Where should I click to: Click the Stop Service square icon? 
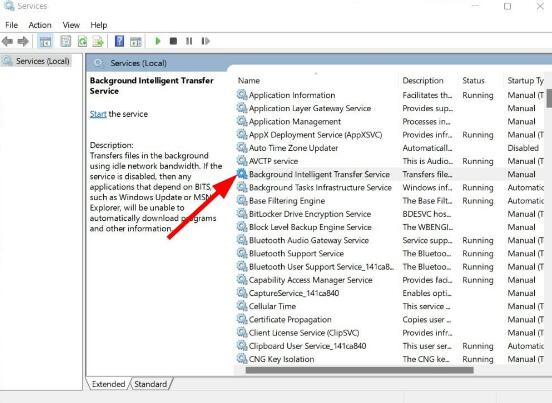click(173, 41)
